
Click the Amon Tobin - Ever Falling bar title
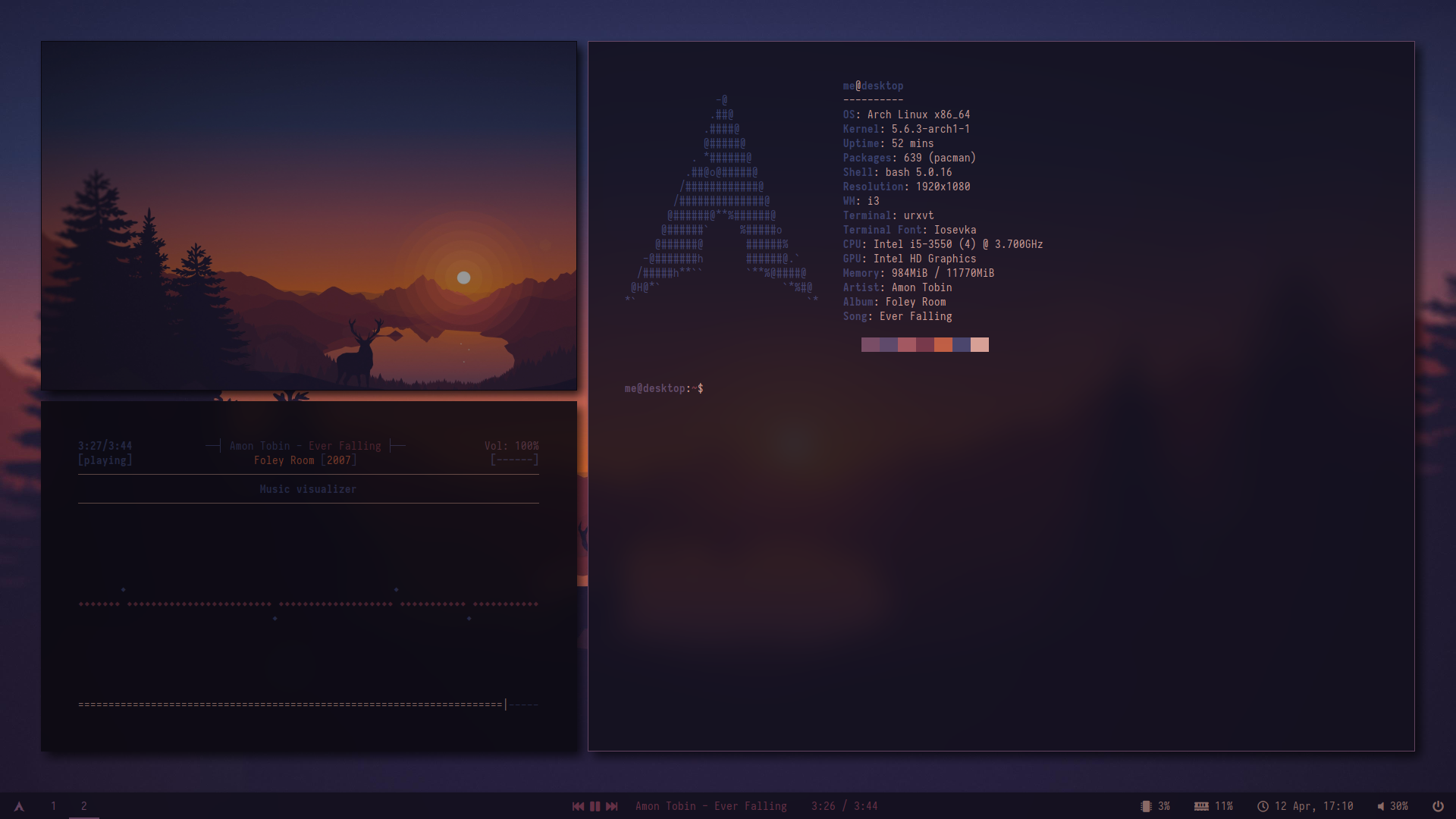(711, 806)
